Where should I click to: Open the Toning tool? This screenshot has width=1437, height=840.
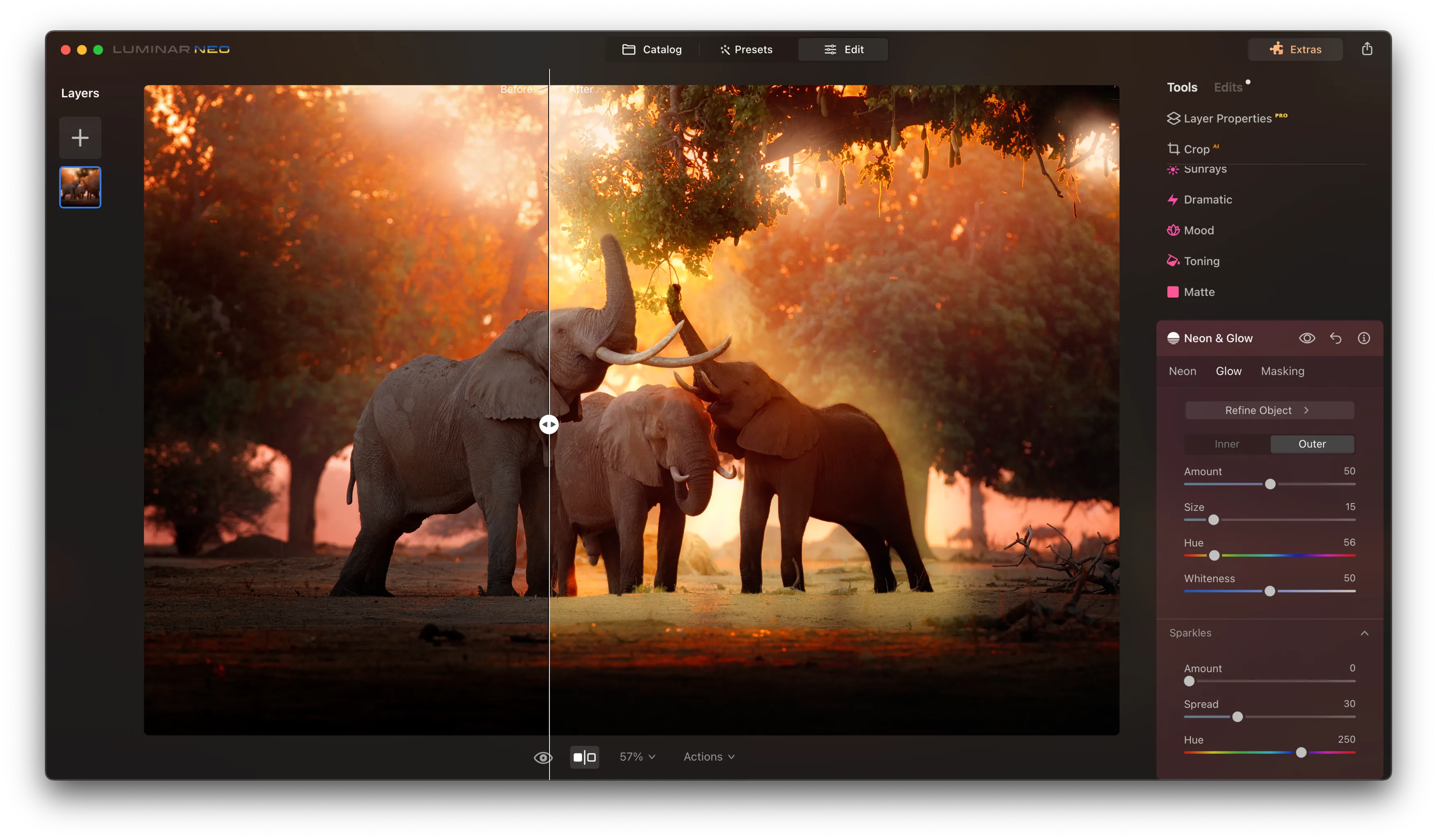[x=1201, y=261]
